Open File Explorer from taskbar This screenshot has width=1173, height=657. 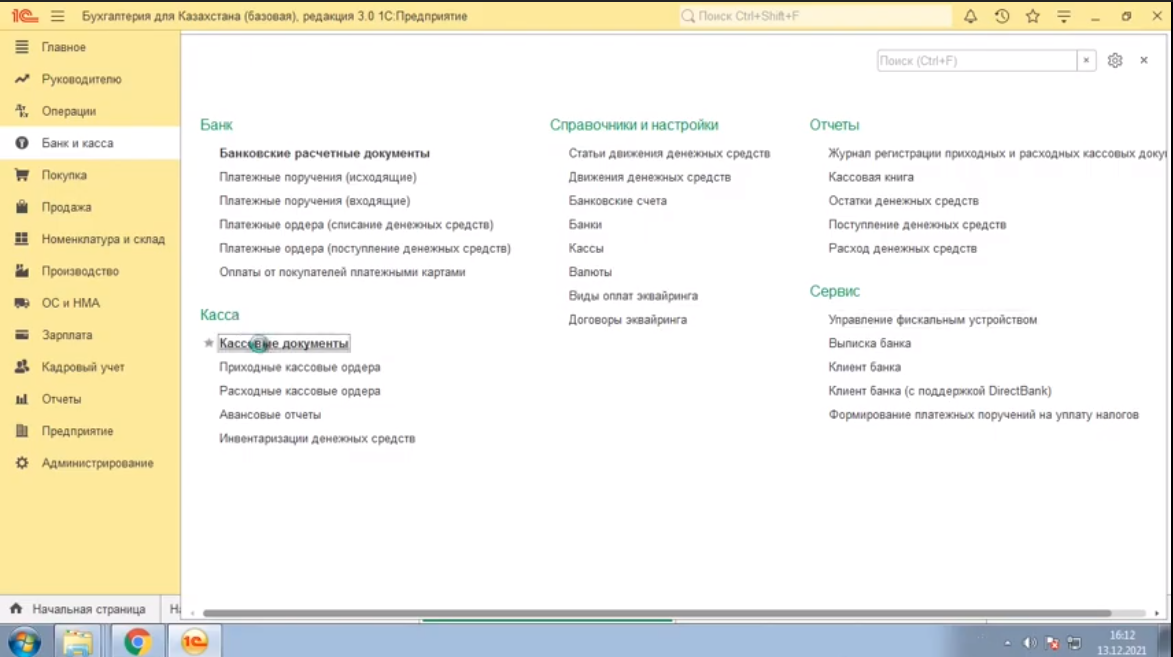(x=78, y=642)
